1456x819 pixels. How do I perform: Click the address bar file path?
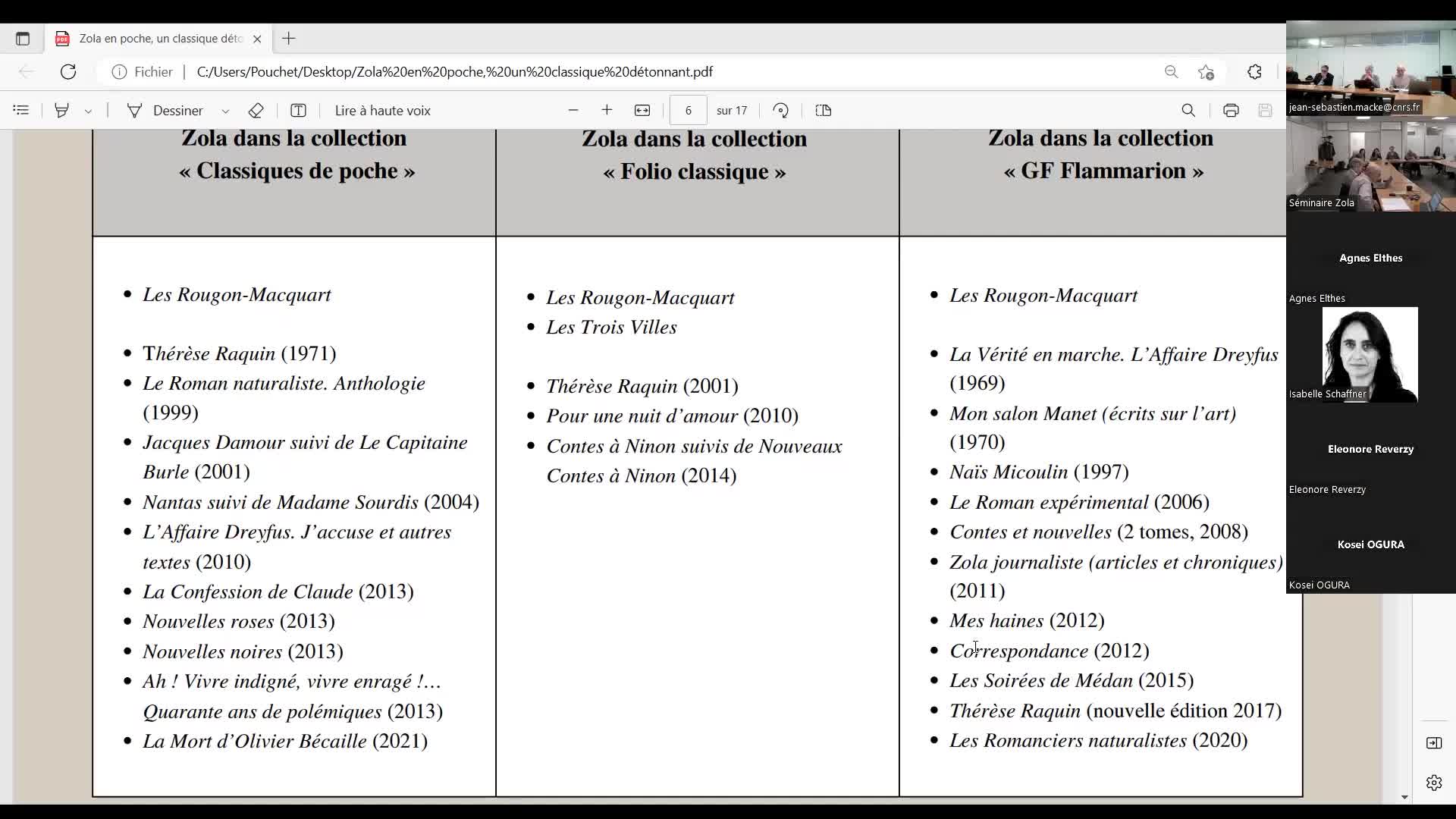point(455,72)
